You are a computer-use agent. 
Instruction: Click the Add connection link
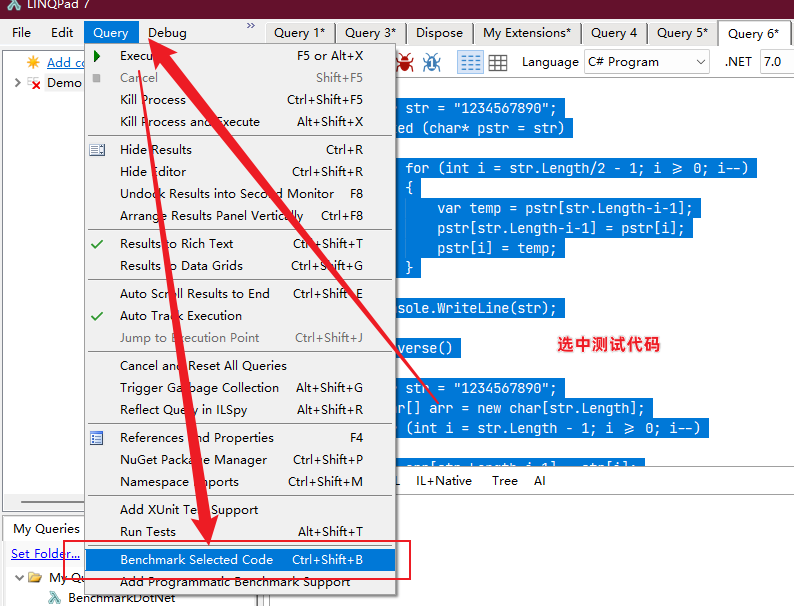point(65,62)
